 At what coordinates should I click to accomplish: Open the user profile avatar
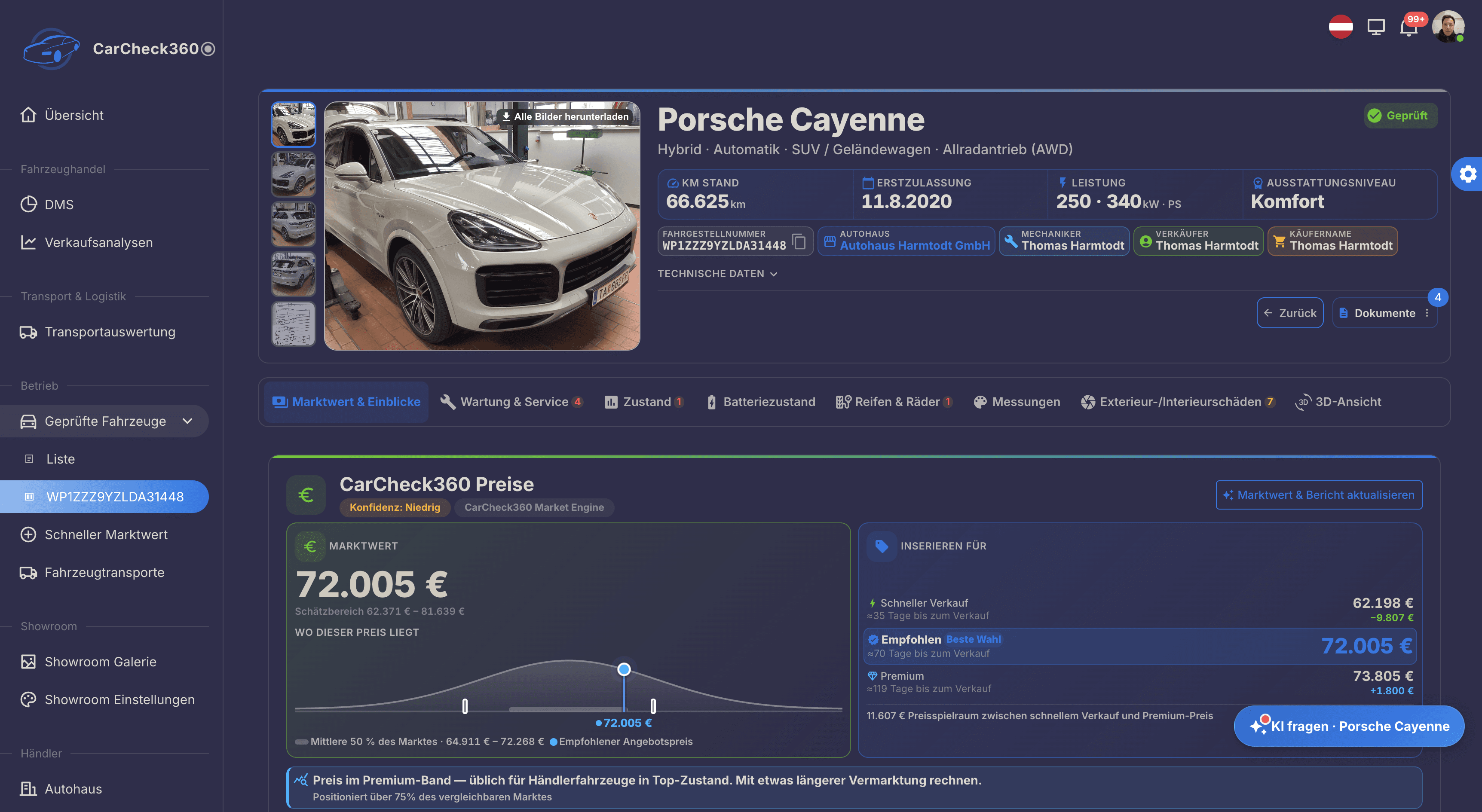click(1448, 27)
